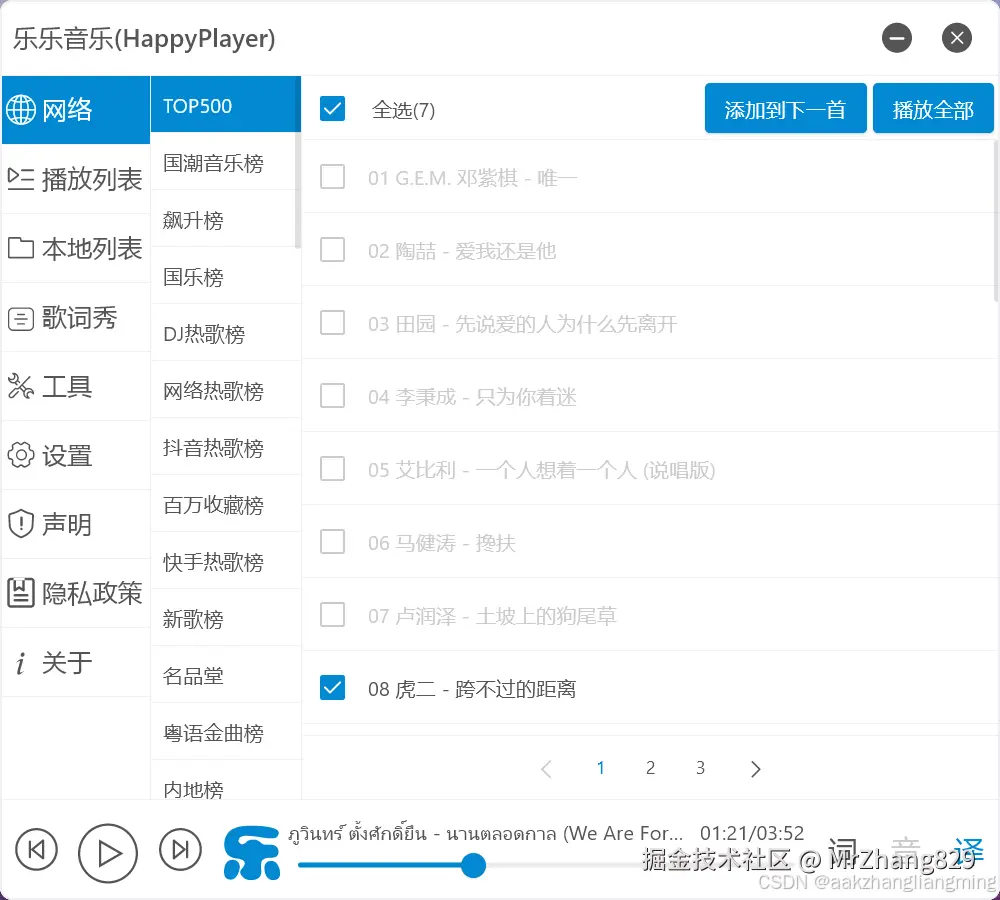Click the 添加到下一首 button
1000x900 pixels.
786,110
